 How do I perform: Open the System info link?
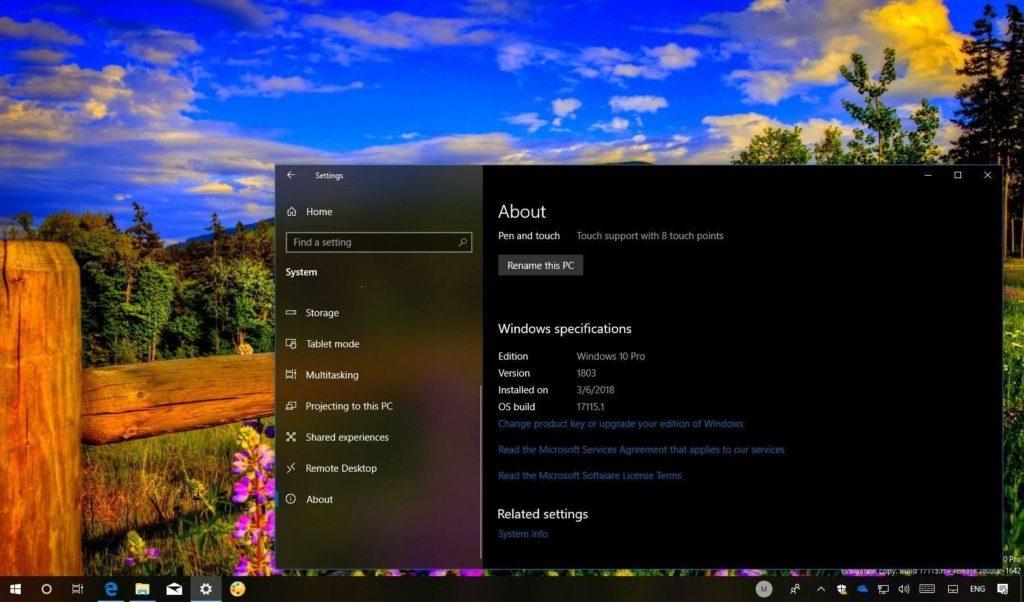(x=522, y=533)
